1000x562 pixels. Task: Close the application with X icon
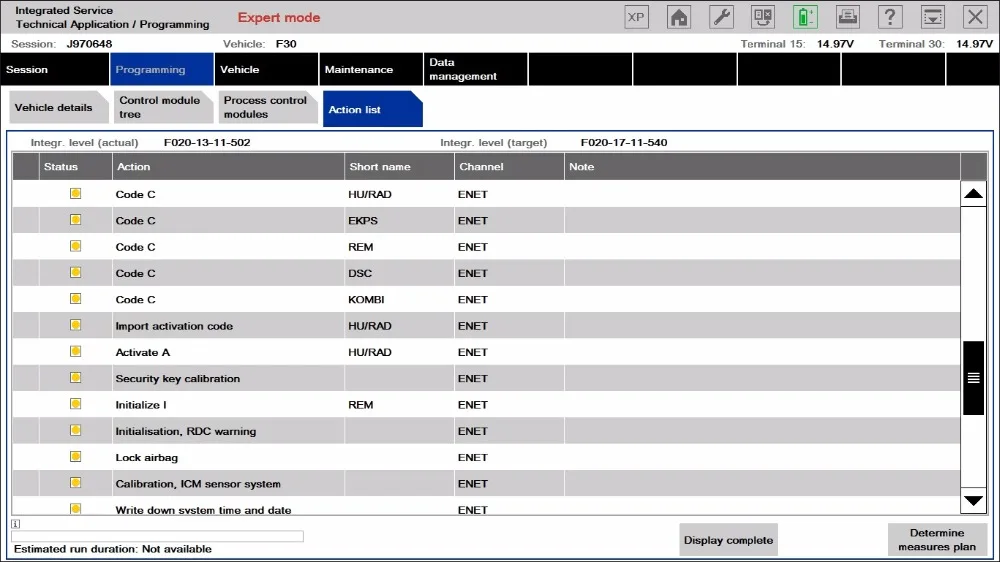[x=975, y=17]
